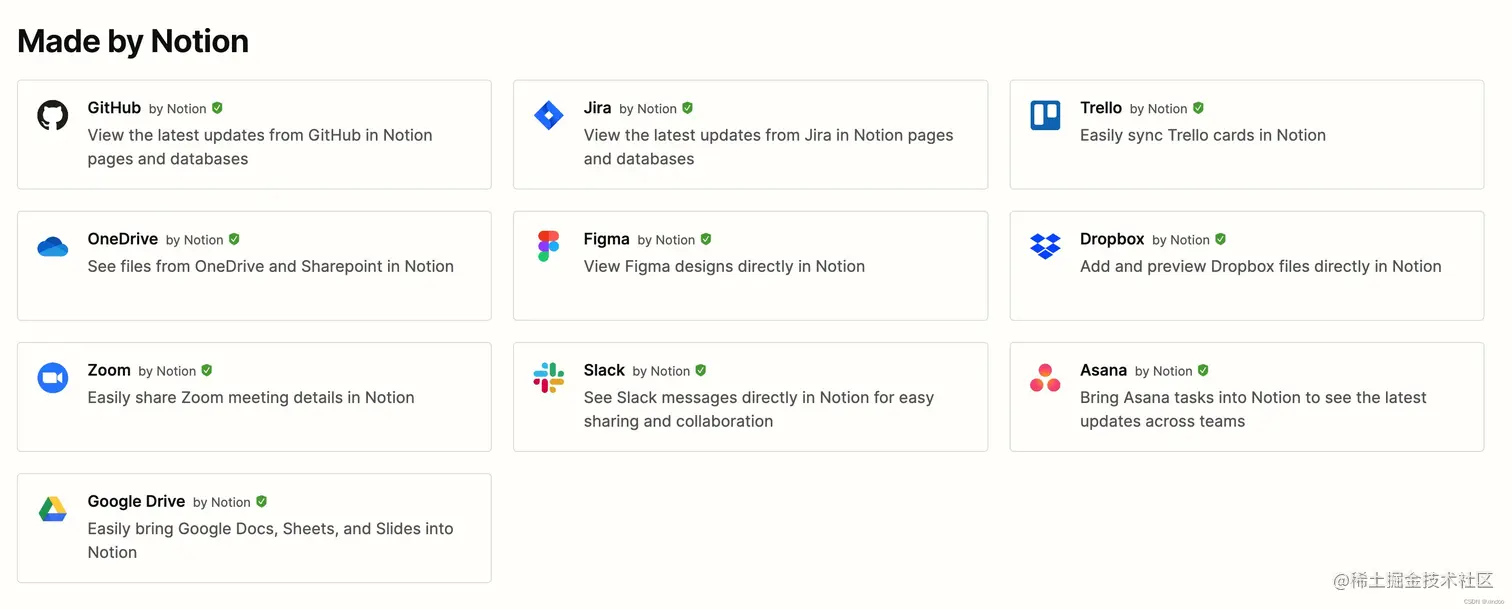Select the Zoom integration title

(x=109, y=370)
